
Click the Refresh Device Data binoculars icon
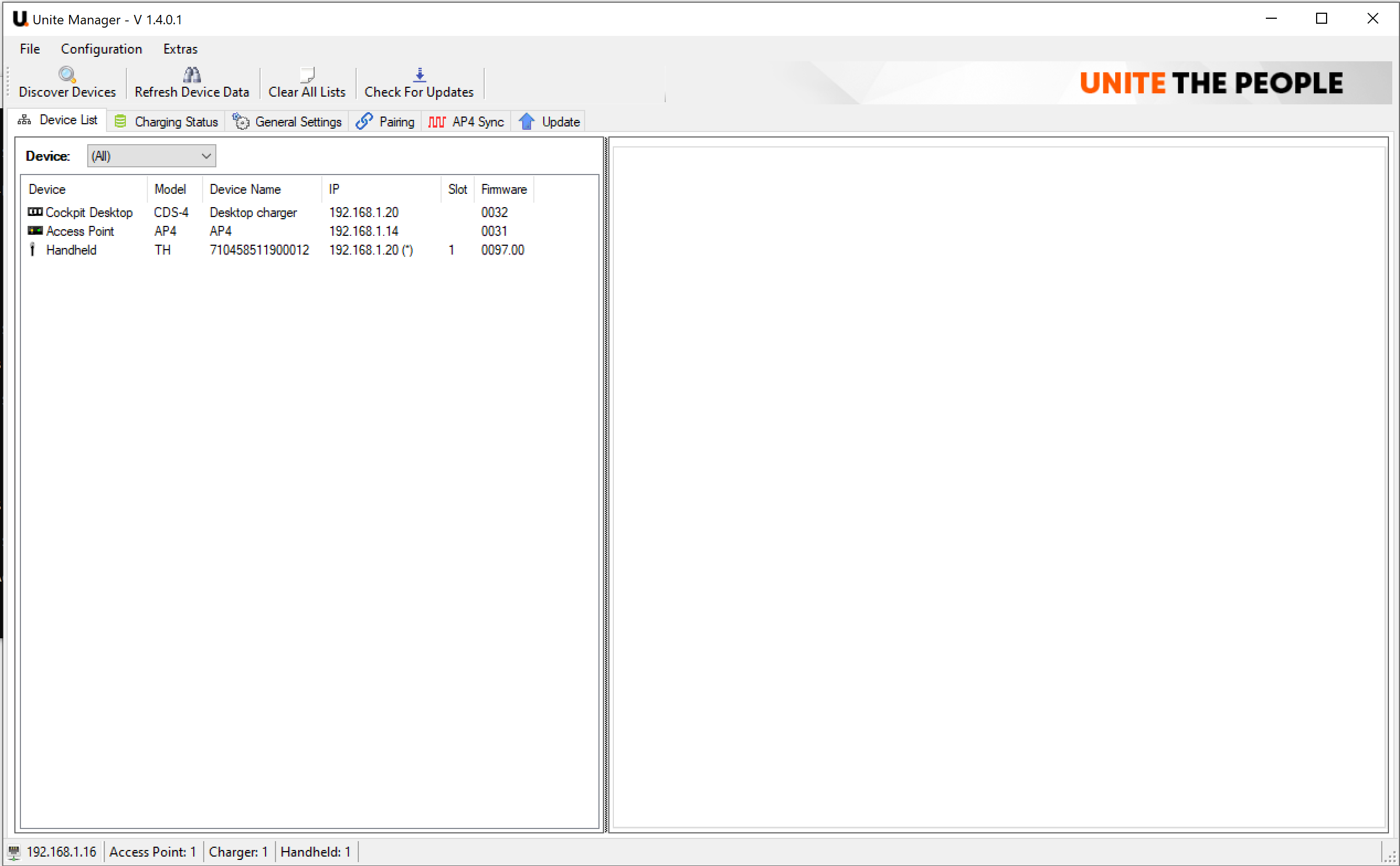[192, 75]
